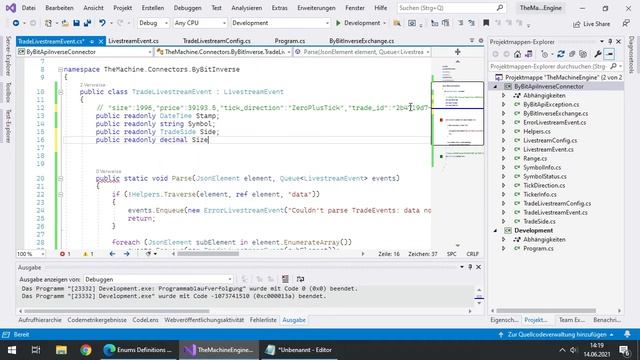
Task: Collapse the ByBitApiInverseConnector project node
Action: point(496,87)
